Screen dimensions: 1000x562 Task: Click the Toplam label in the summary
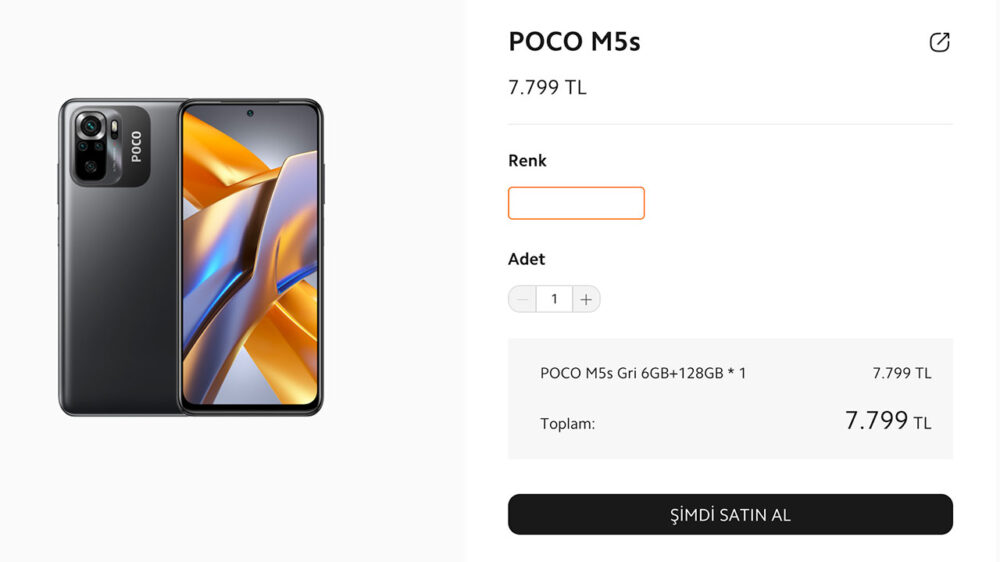pyautogui.click(x=567, y=424)
